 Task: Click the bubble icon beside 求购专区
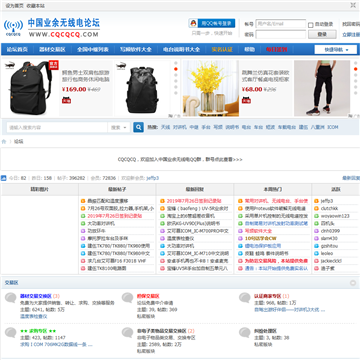(x=11, y=332)
